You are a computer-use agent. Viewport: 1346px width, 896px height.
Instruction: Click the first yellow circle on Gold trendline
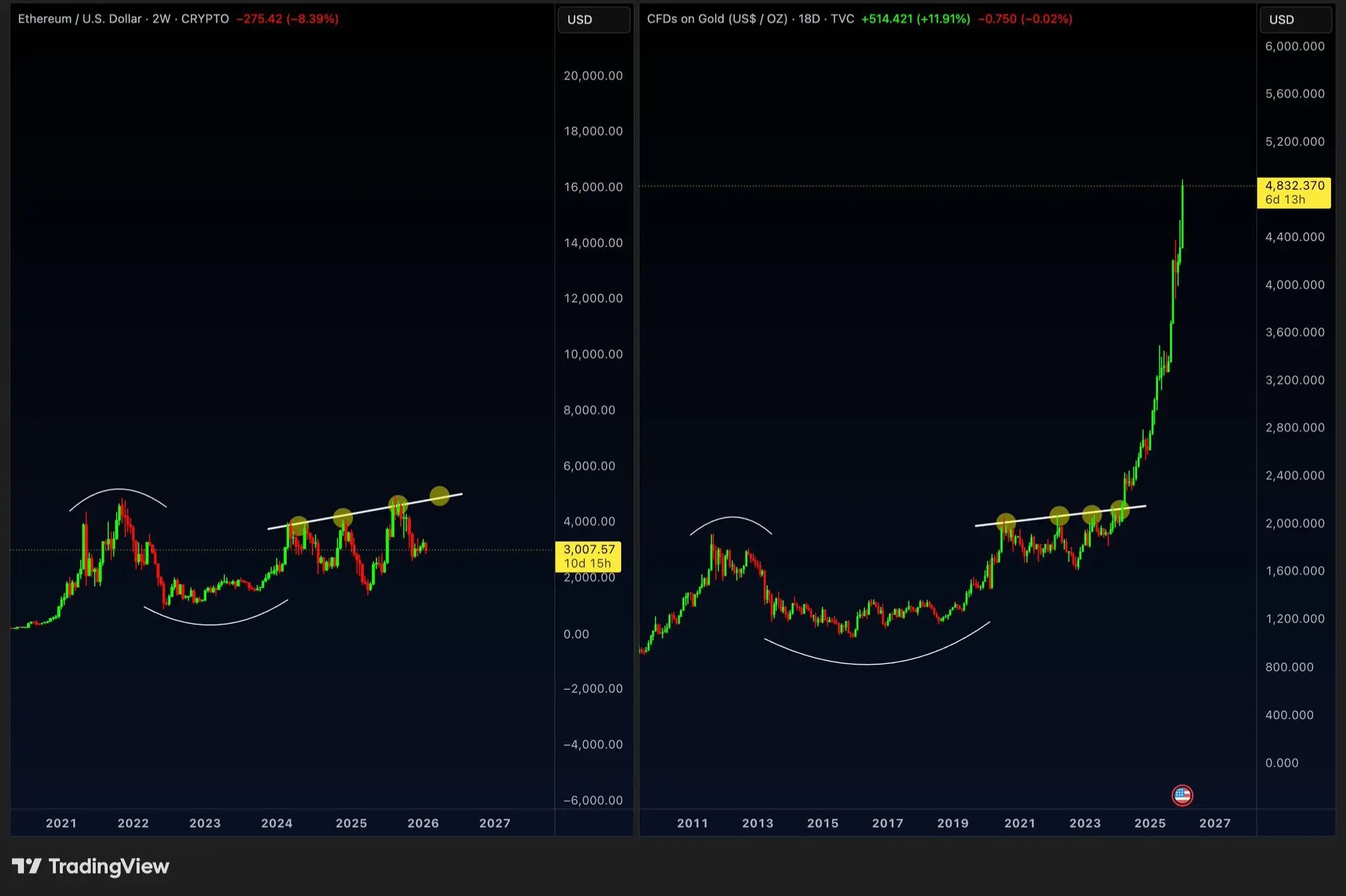tap(1006, 523)
